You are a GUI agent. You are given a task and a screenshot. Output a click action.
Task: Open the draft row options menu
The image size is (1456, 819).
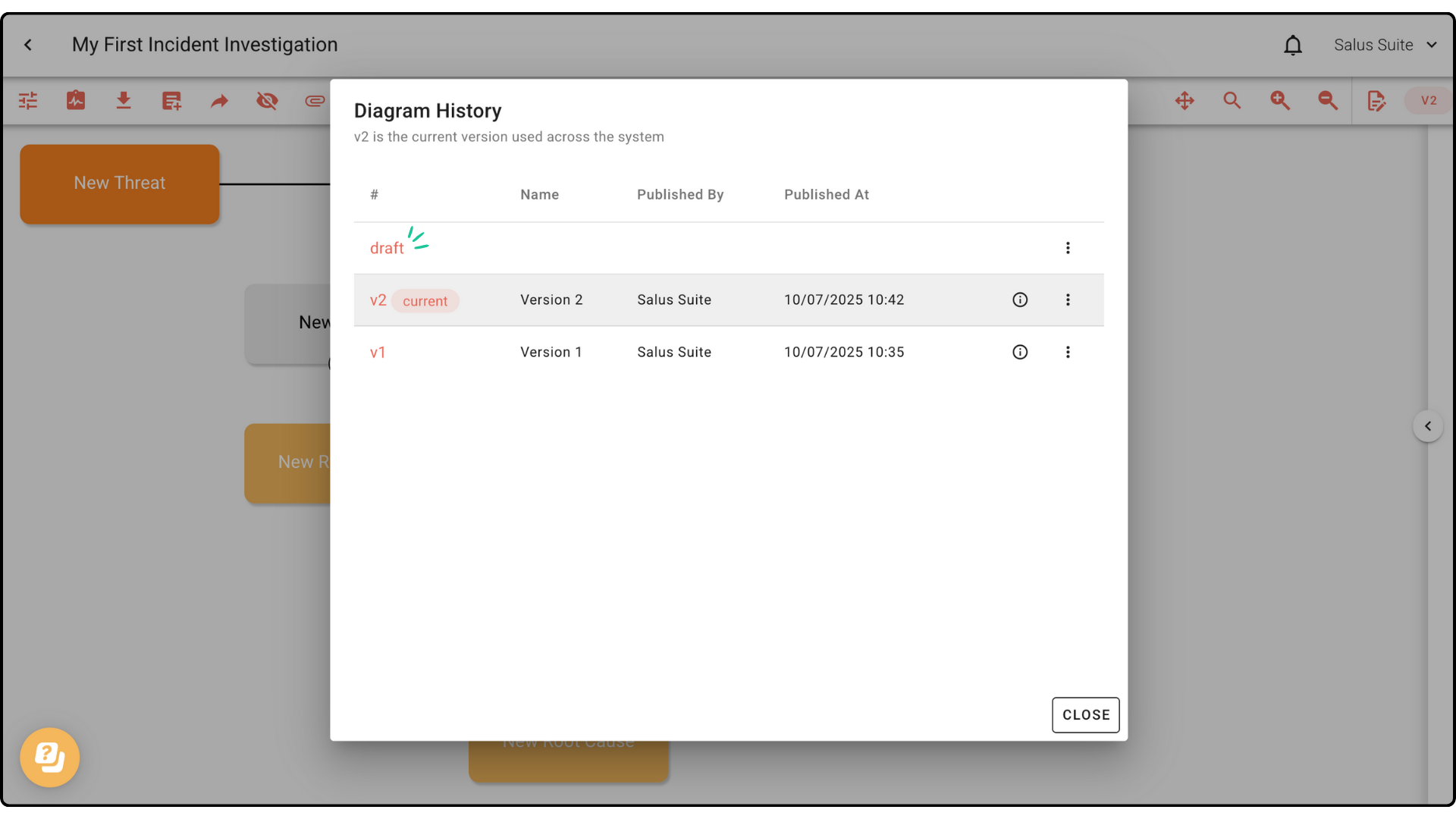coord(1068,248)
